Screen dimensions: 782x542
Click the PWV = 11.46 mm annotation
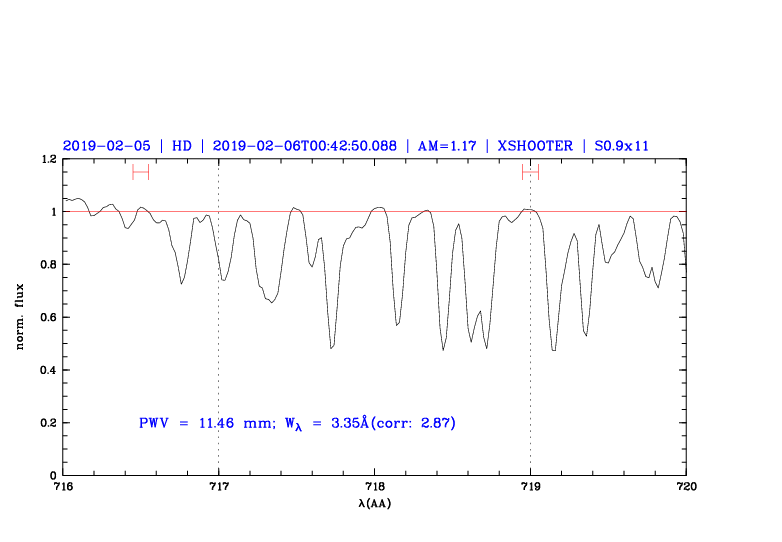coord(205,423)
